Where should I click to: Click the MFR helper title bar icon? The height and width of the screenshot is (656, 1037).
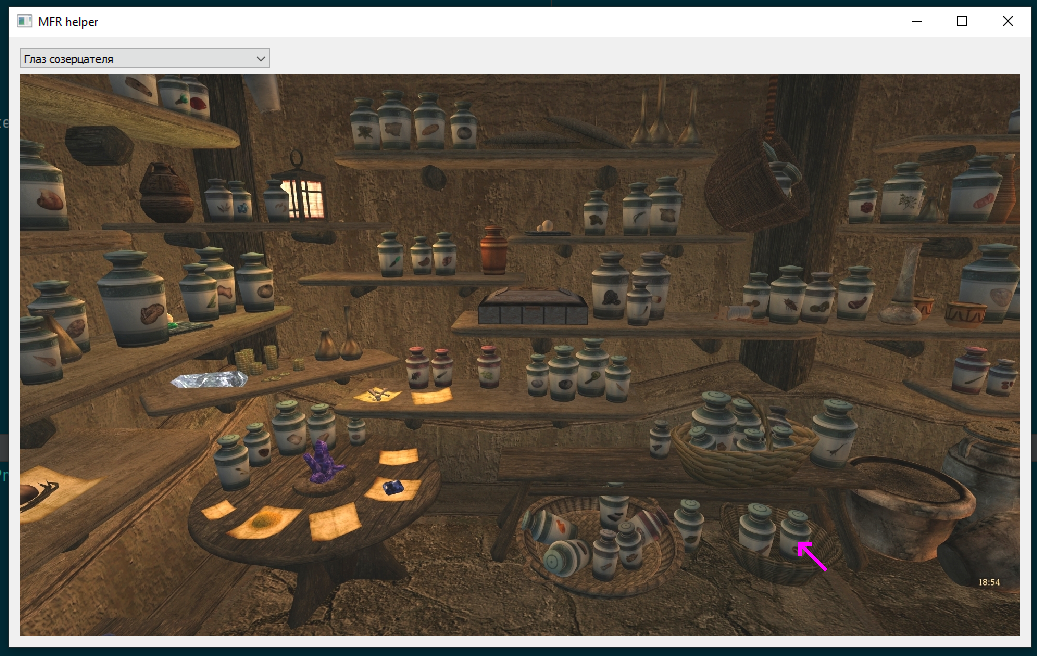(25, 21)
